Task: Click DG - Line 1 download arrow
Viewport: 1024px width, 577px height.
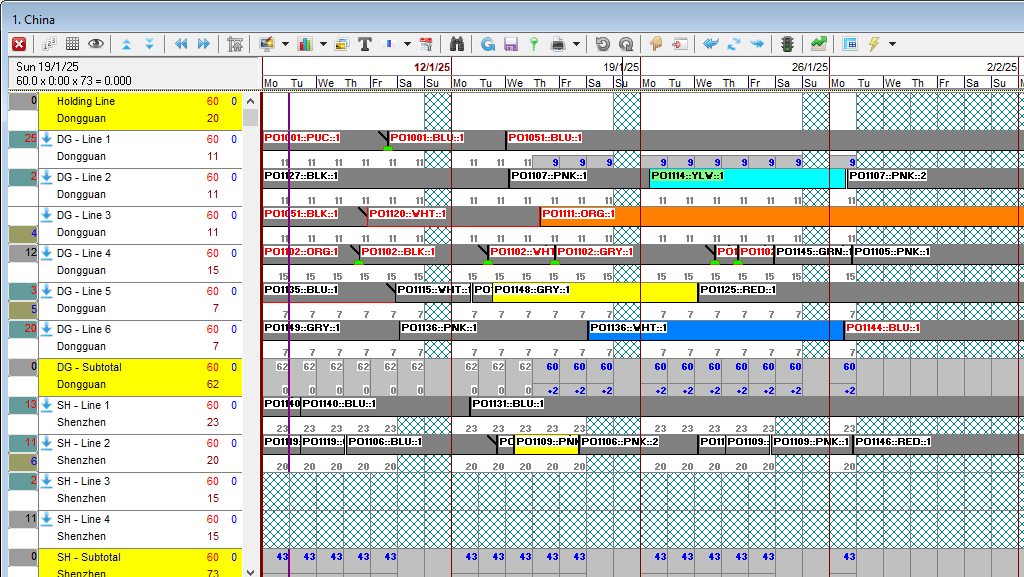Action: (46, 139)
